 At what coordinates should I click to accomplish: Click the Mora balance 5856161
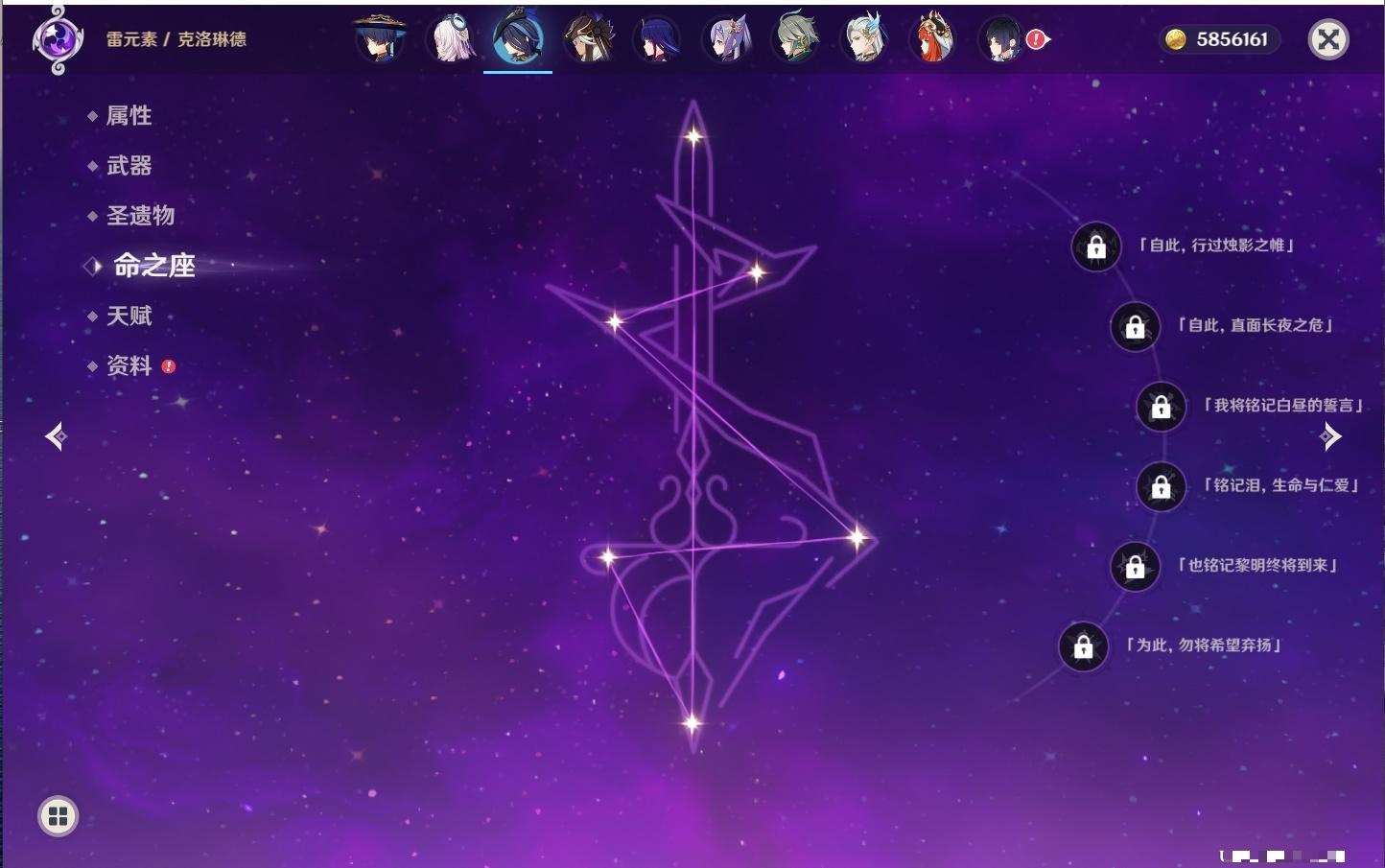(x=1232, y=39)
